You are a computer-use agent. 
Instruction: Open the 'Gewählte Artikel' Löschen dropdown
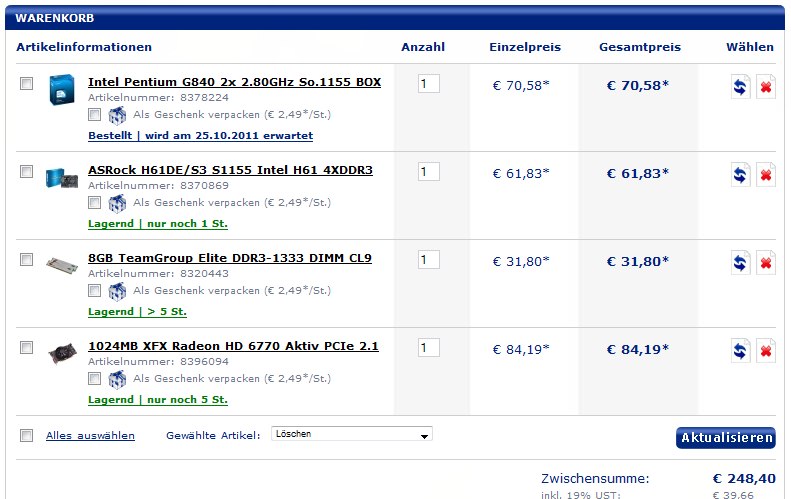[x=352, y=434]
